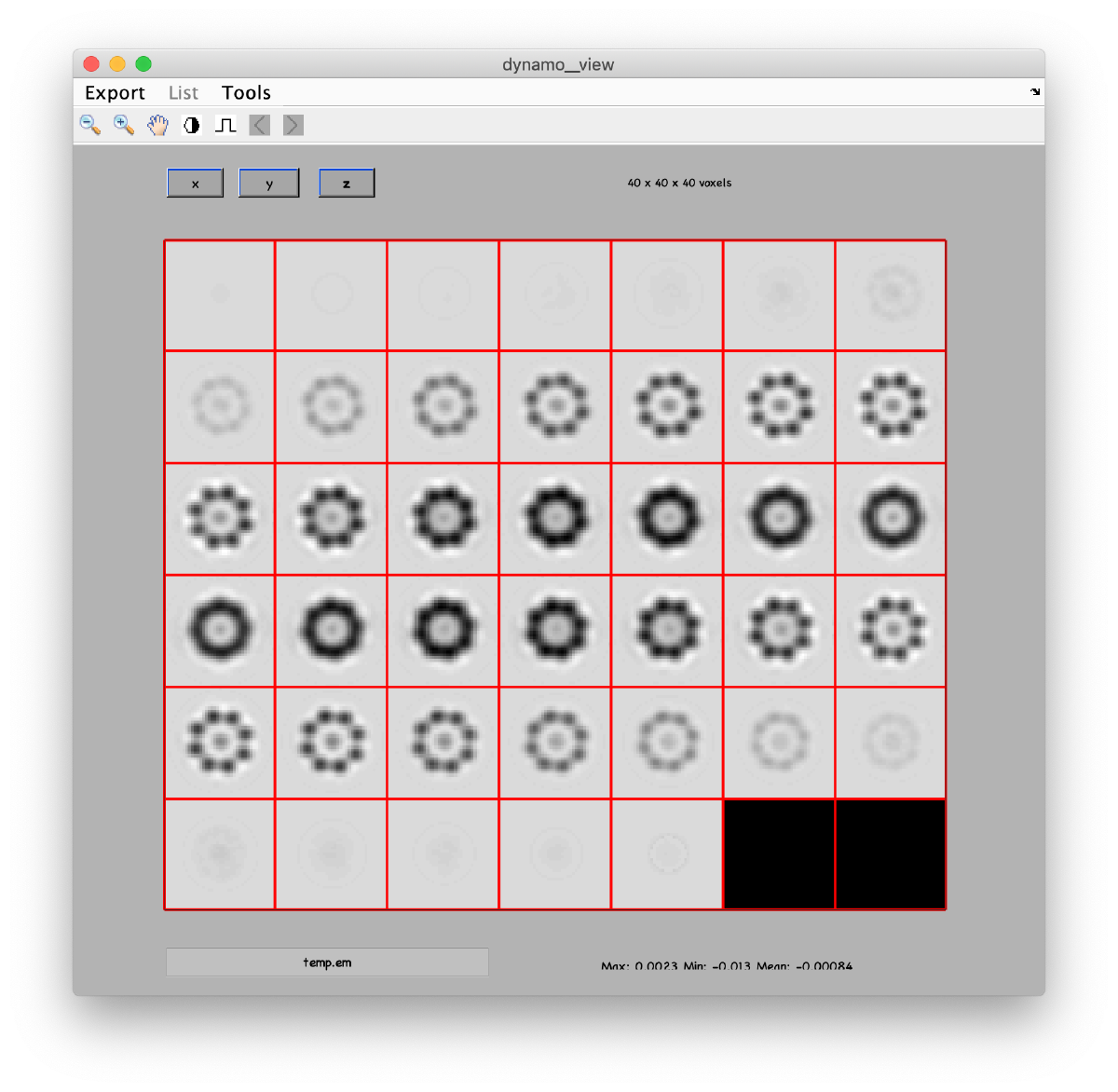The height and width of the screenshot is (1092, 1118).
Task: Click the temp.em file name button
Action: coord(327,962)
